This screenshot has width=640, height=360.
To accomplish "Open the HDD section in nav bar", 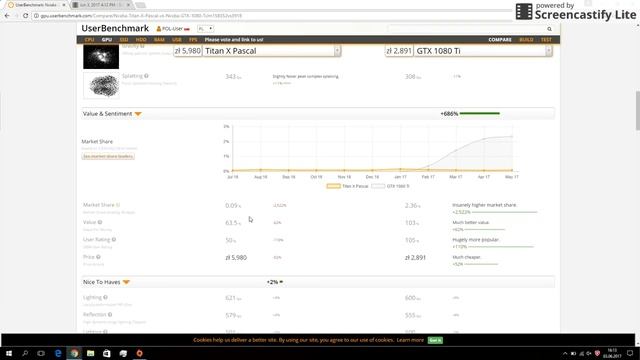I will coord(141,40).
